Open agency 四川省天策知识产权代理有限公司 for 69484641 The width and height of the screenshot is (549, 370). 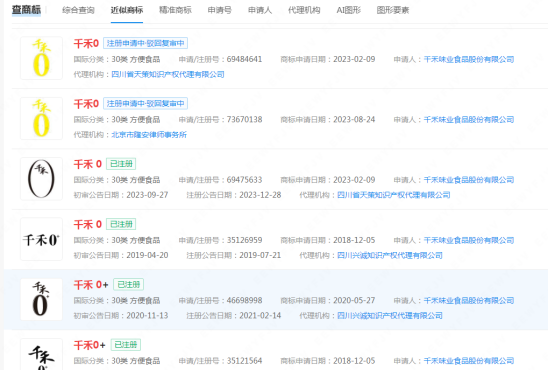(x=168, y=74)
